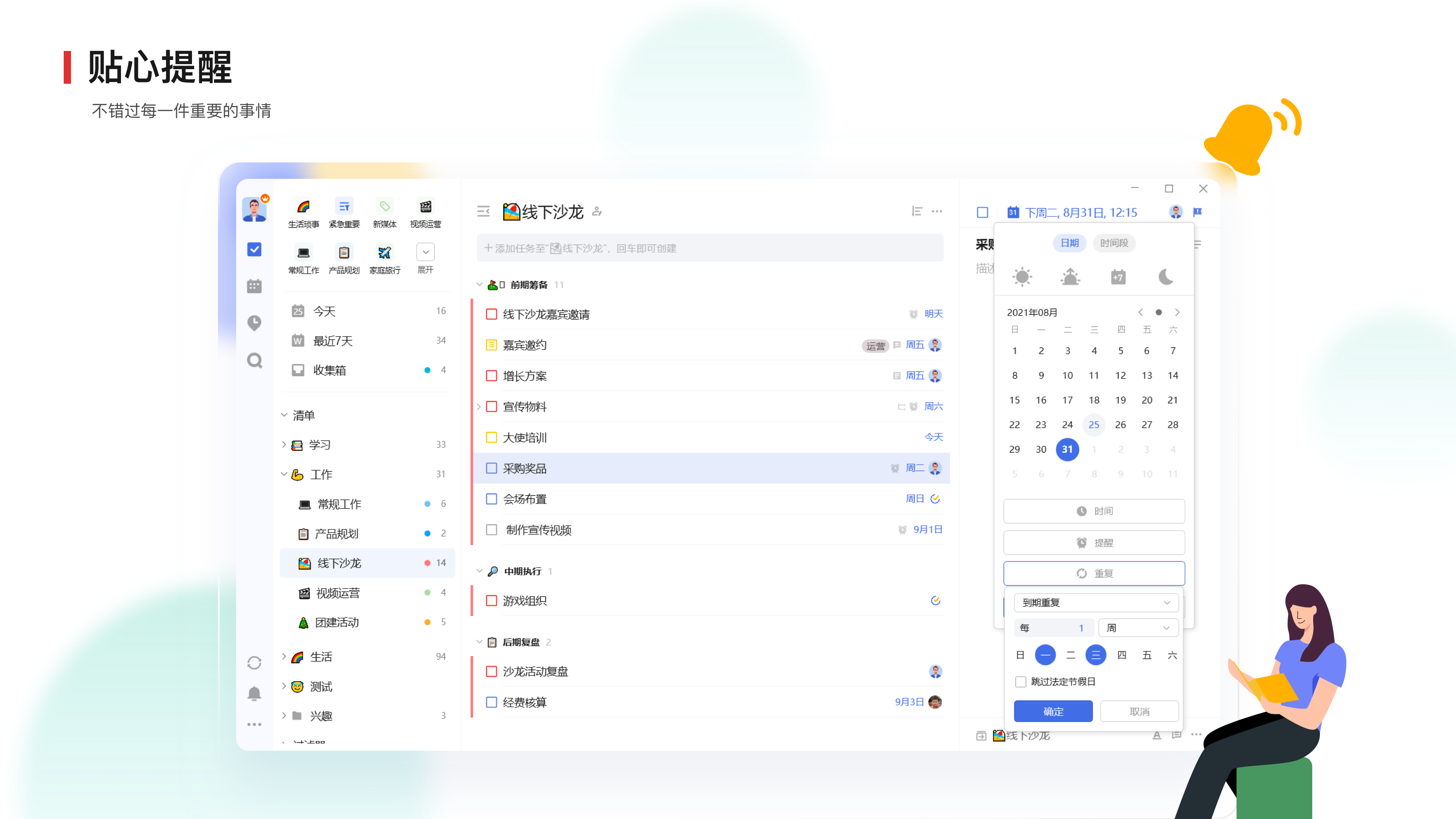Open the 新媒体 tag icon
Image resolution: width=1456 pixels, height=819 pixels.
pyautogui.click(x=385, y=206)
